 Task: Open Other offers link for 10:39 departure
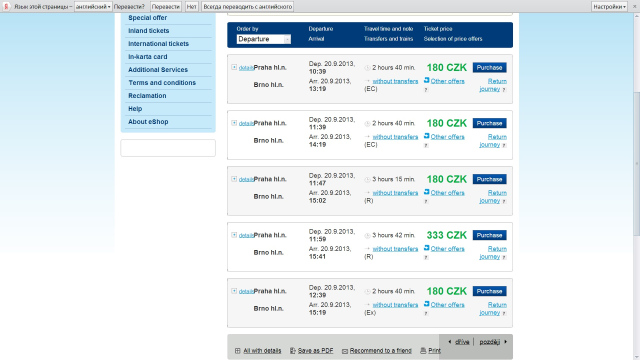[x=447, y=81]
